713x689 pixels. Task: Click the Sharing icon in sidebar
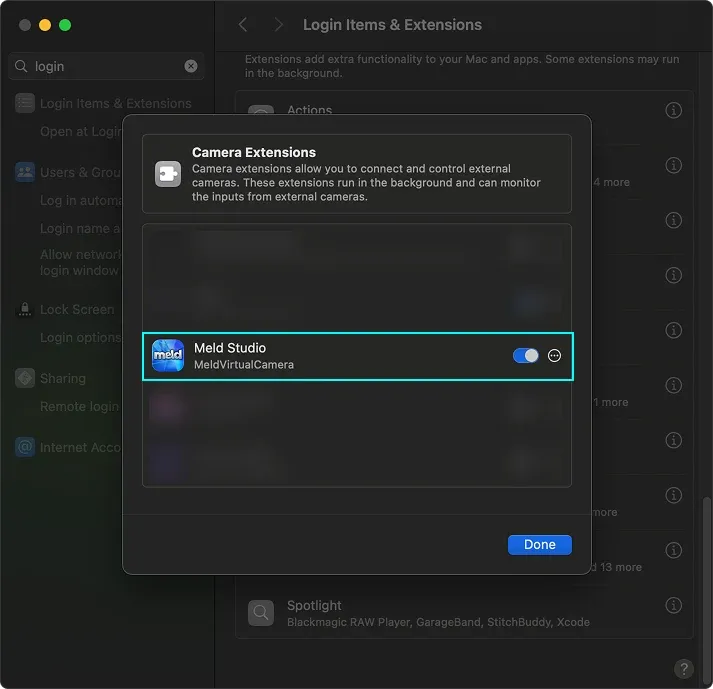point(25,378)
